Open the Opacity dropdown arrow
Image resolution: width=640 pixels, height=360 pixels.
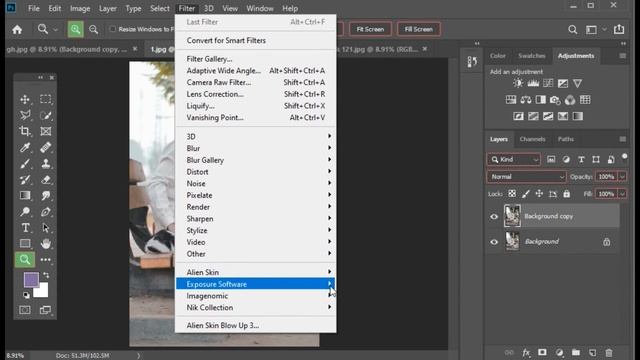[x=622, y=177]
